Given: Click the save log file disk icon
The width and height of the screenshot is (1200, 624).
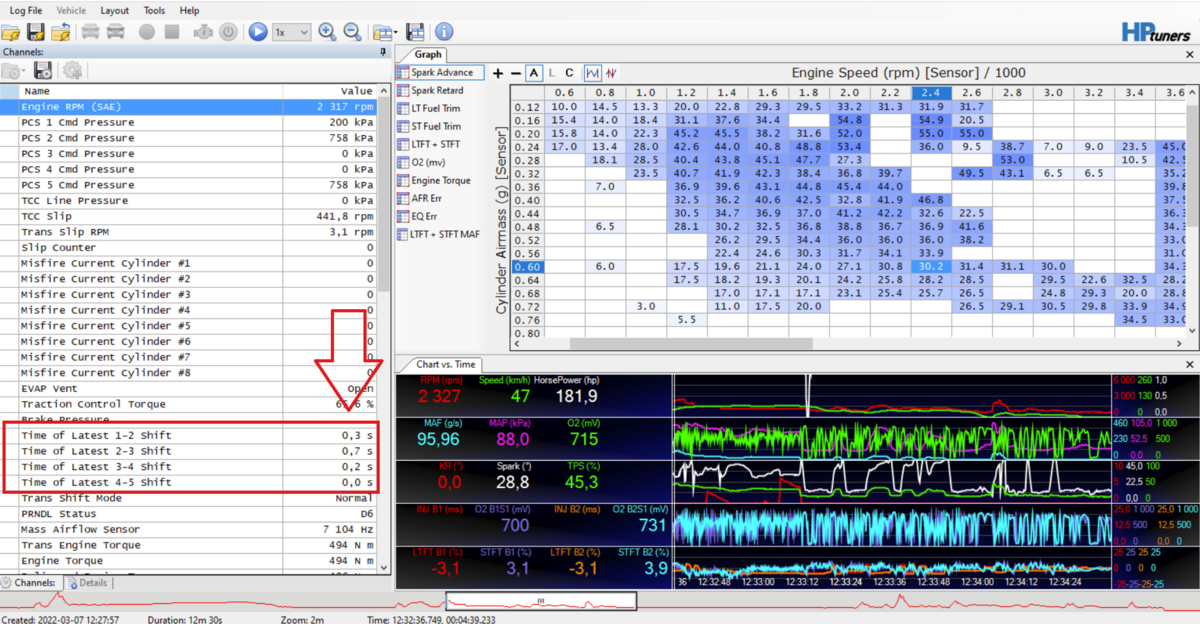Looking at the screenshot, I should [36, 32].
